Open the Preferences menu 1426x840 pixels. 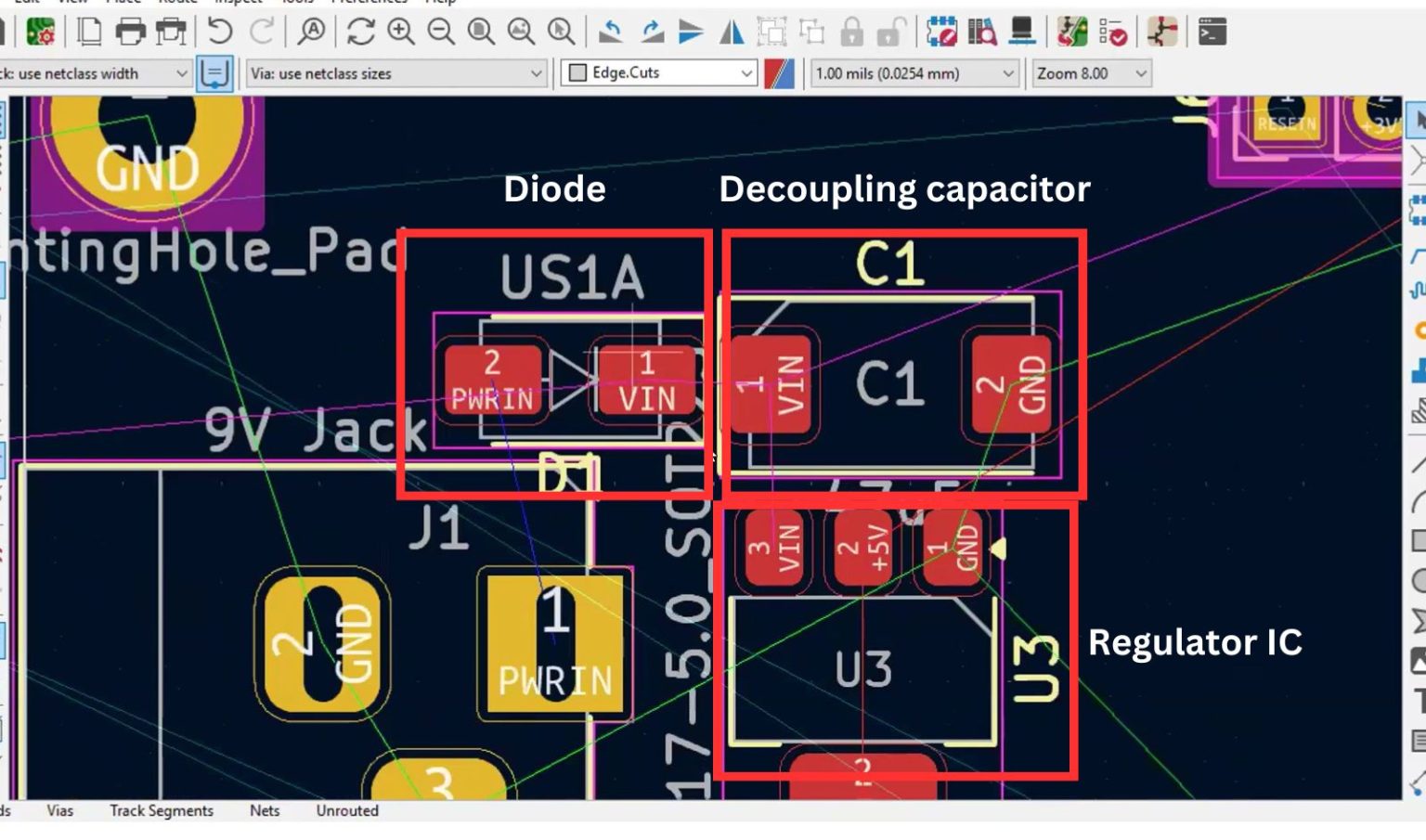pyautogui.click(x=371, y=4)
